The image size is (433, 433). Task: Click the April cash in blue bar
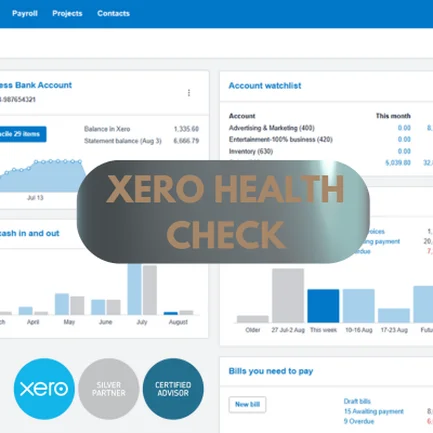point(25,311)
